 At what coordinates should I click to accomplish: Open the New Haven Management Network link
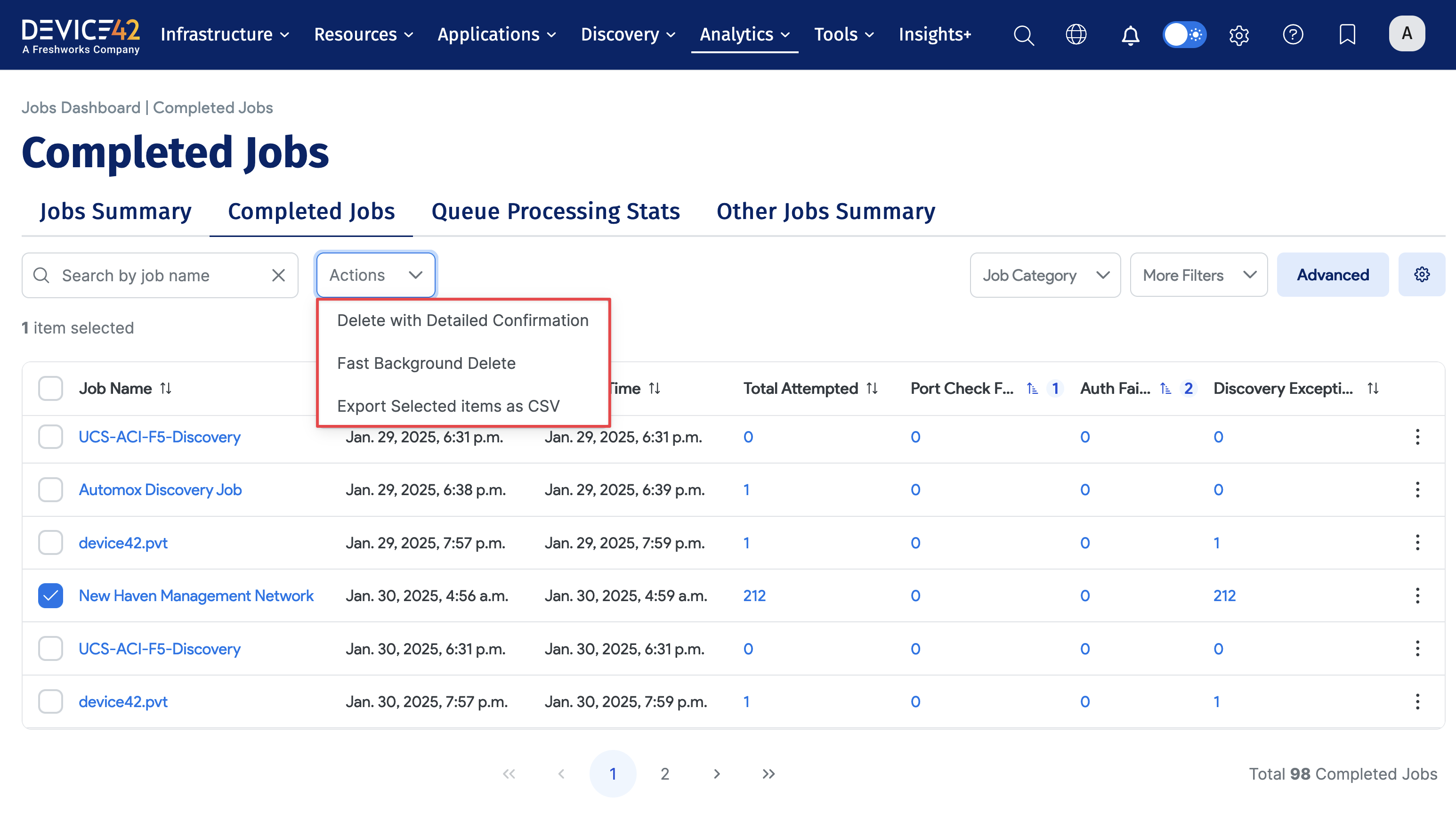196,596
